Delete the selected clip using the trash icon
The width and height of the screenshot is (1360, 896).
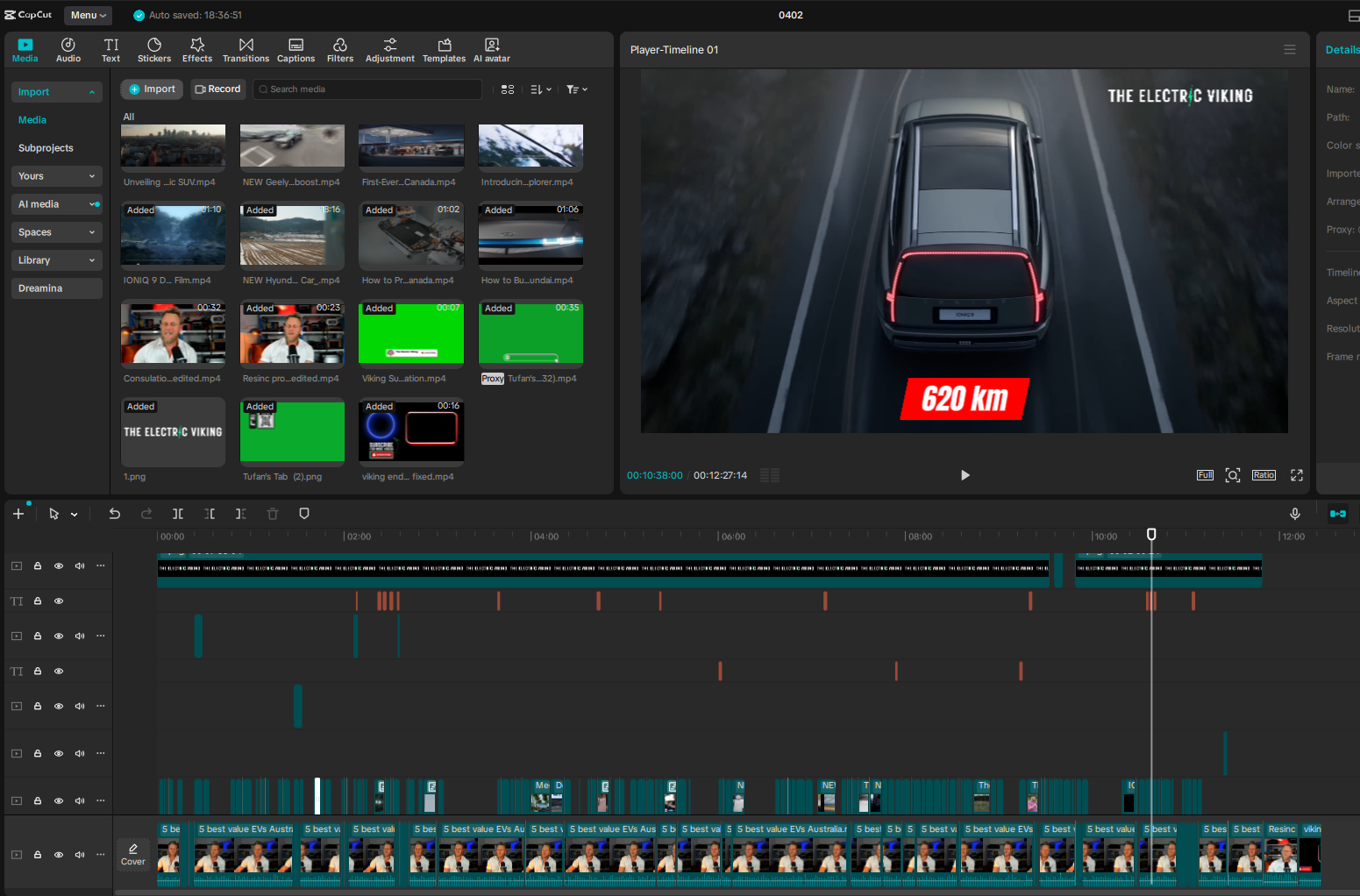272,514
